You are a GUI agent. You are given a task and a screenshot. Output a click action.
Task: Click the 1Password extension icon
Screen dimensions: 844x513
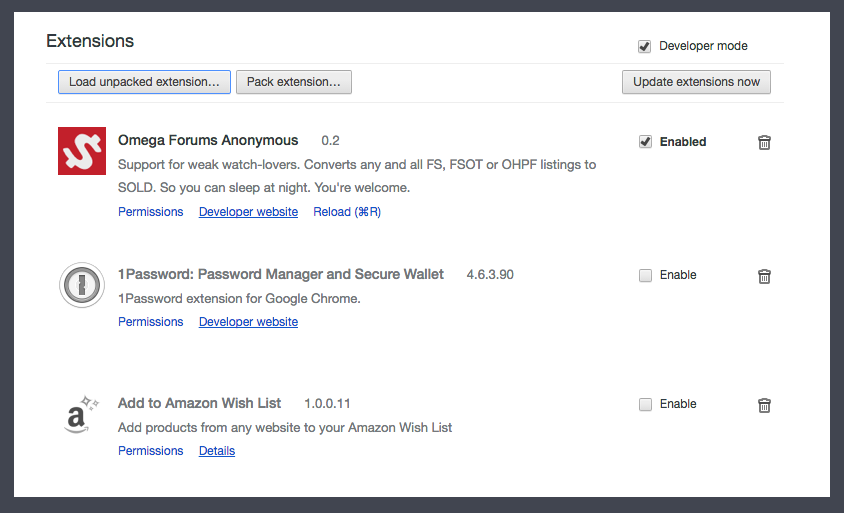(82, 285)
